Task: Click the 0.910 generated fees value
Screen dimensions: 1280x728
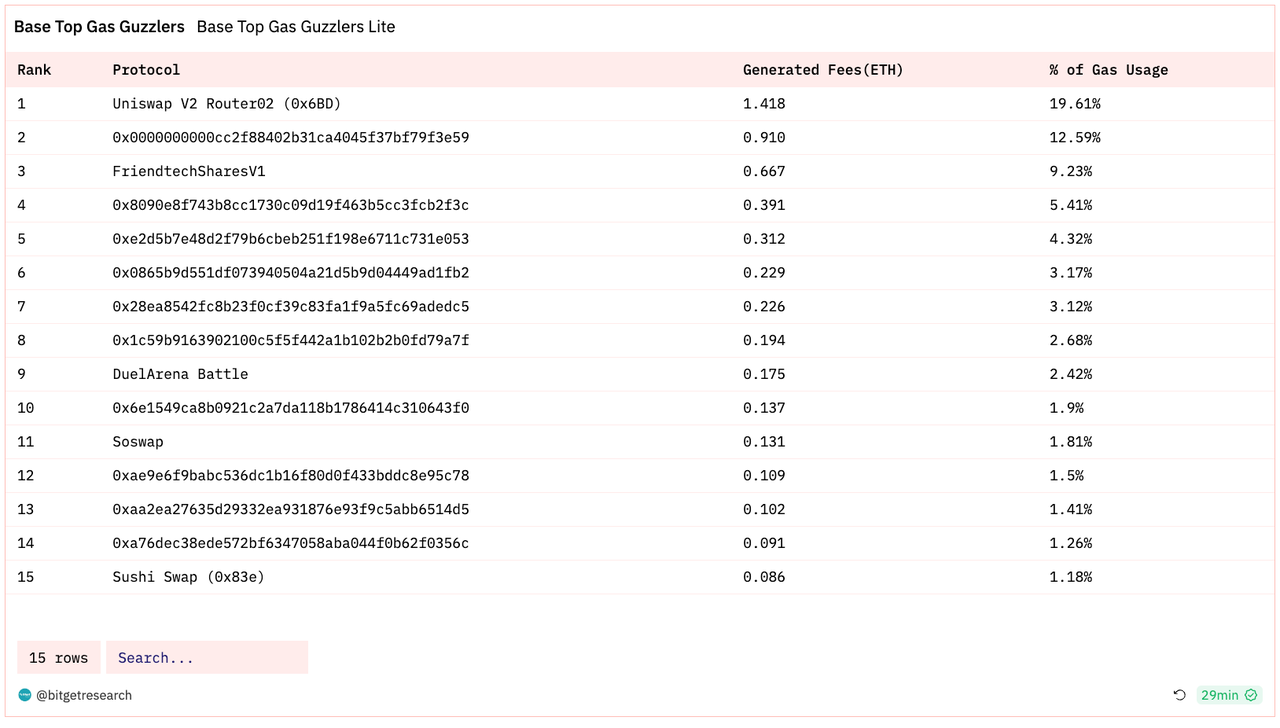Action: click(x=764, y=138)
